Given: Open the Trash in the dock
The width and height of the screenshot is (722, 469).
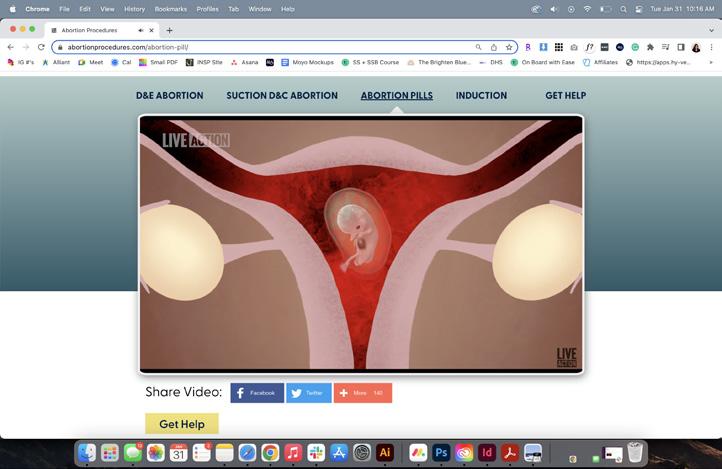Looking at the screenshot, I should [635, 452].
